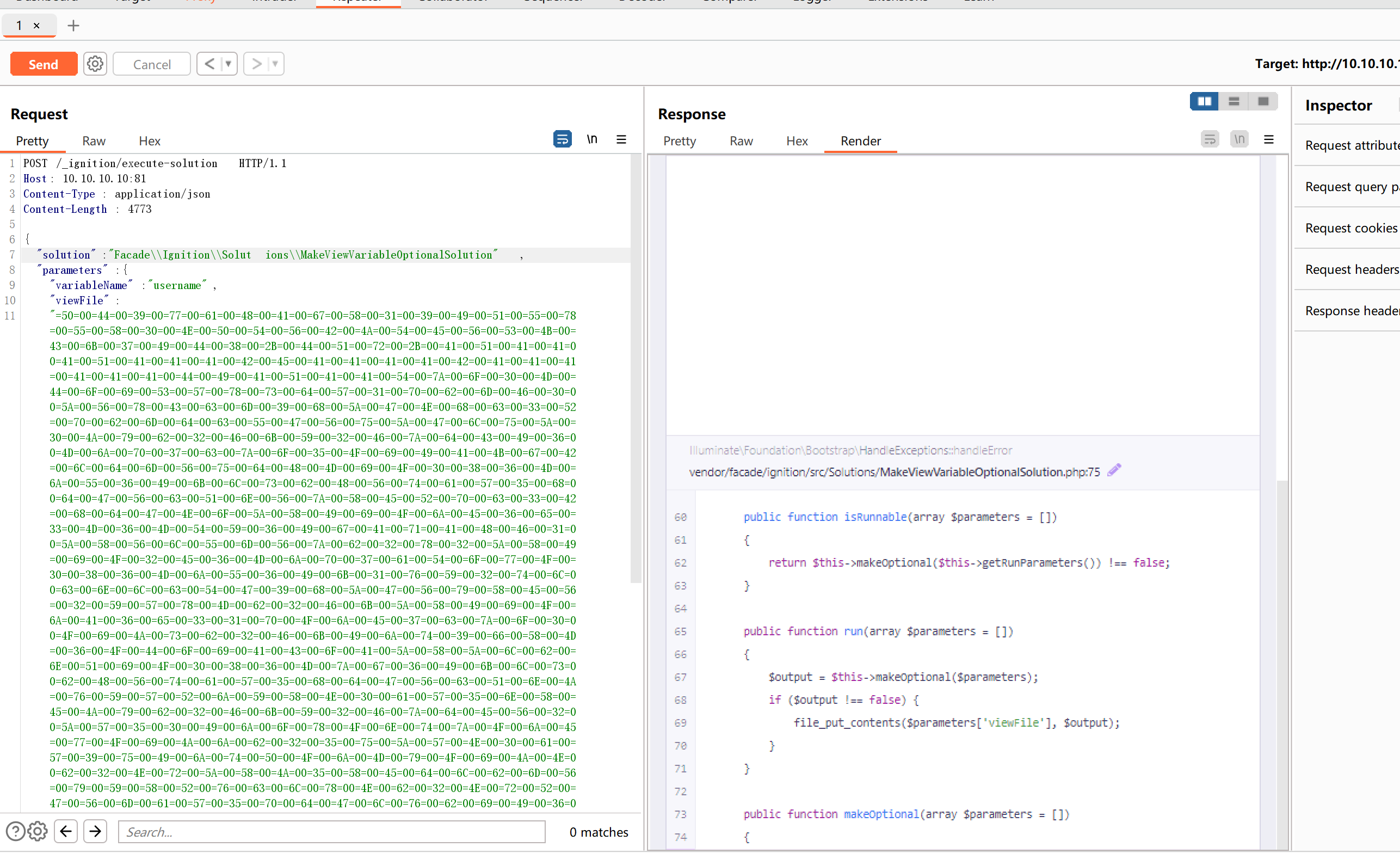
Task: Toggle non-printable characters in Response panel
Action: pyautogui.click(x=1239, y=139)
